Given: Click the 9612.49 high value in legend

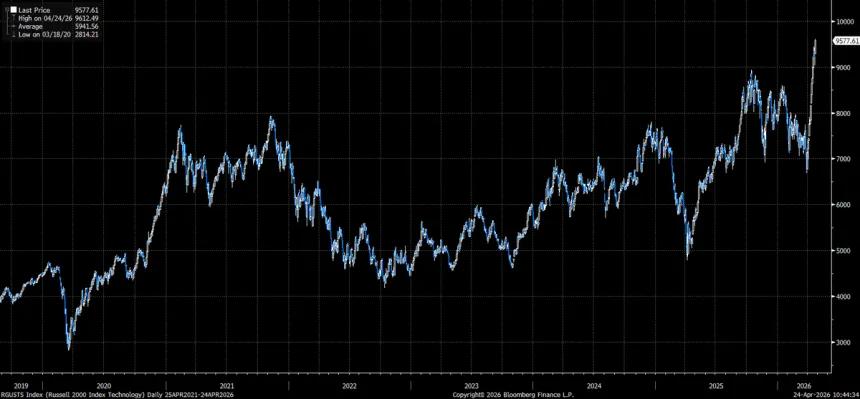Looking at the screenshot, I should (x=88, y=18).
